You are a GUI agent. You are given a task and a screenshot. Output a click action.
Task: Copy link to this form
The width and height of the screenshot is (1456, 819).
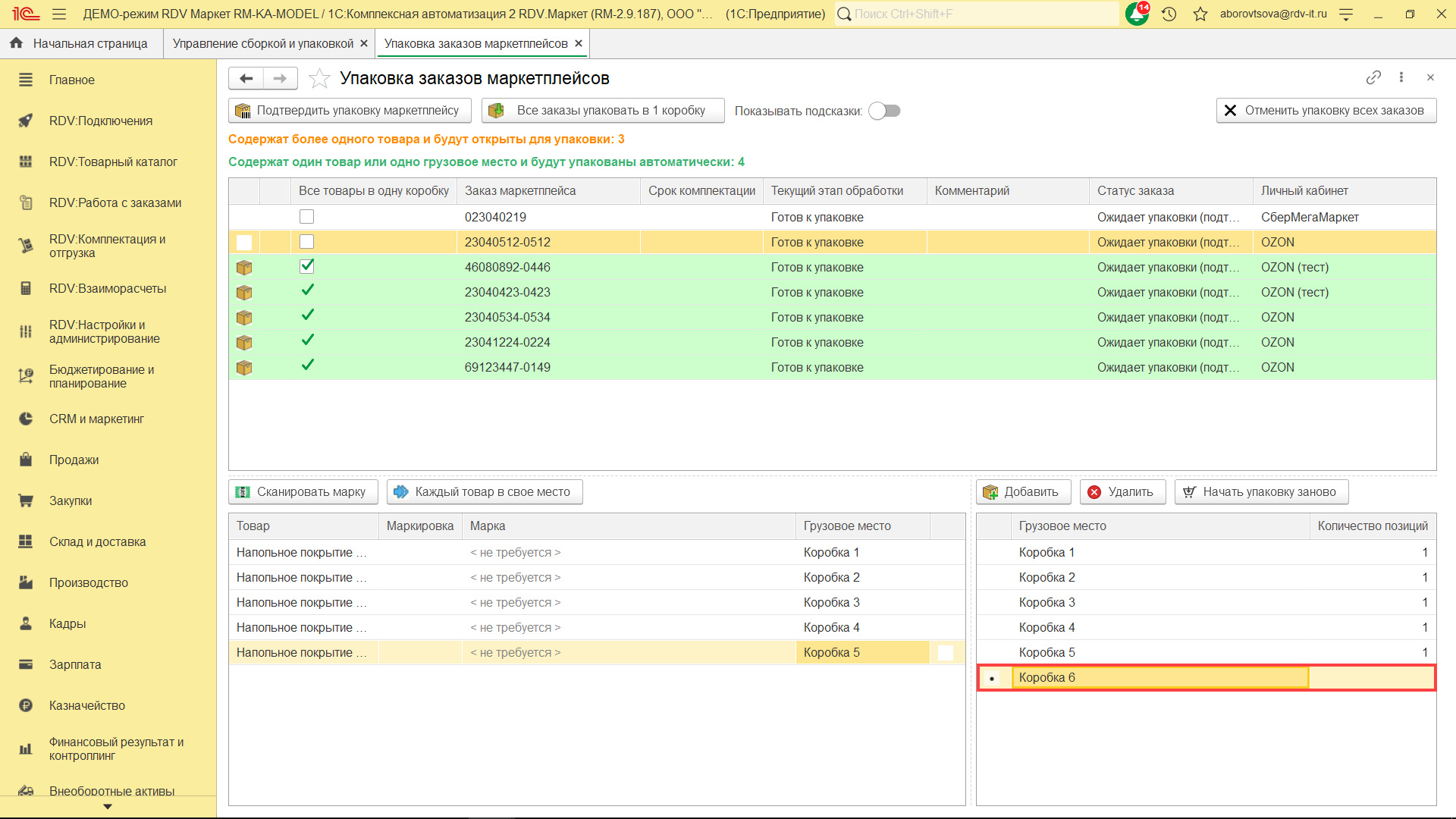point(1373,77)
